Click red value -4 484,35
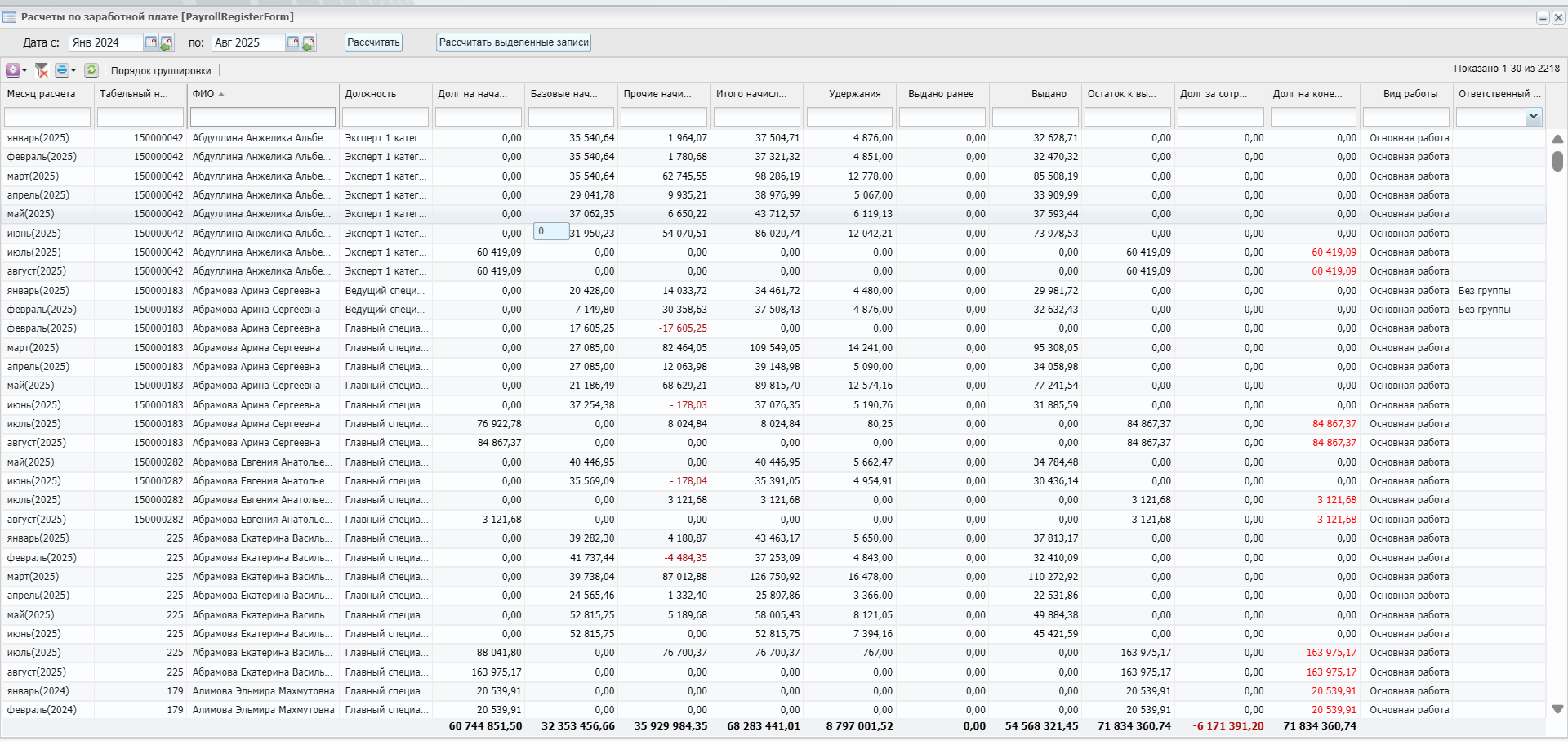 685,558
